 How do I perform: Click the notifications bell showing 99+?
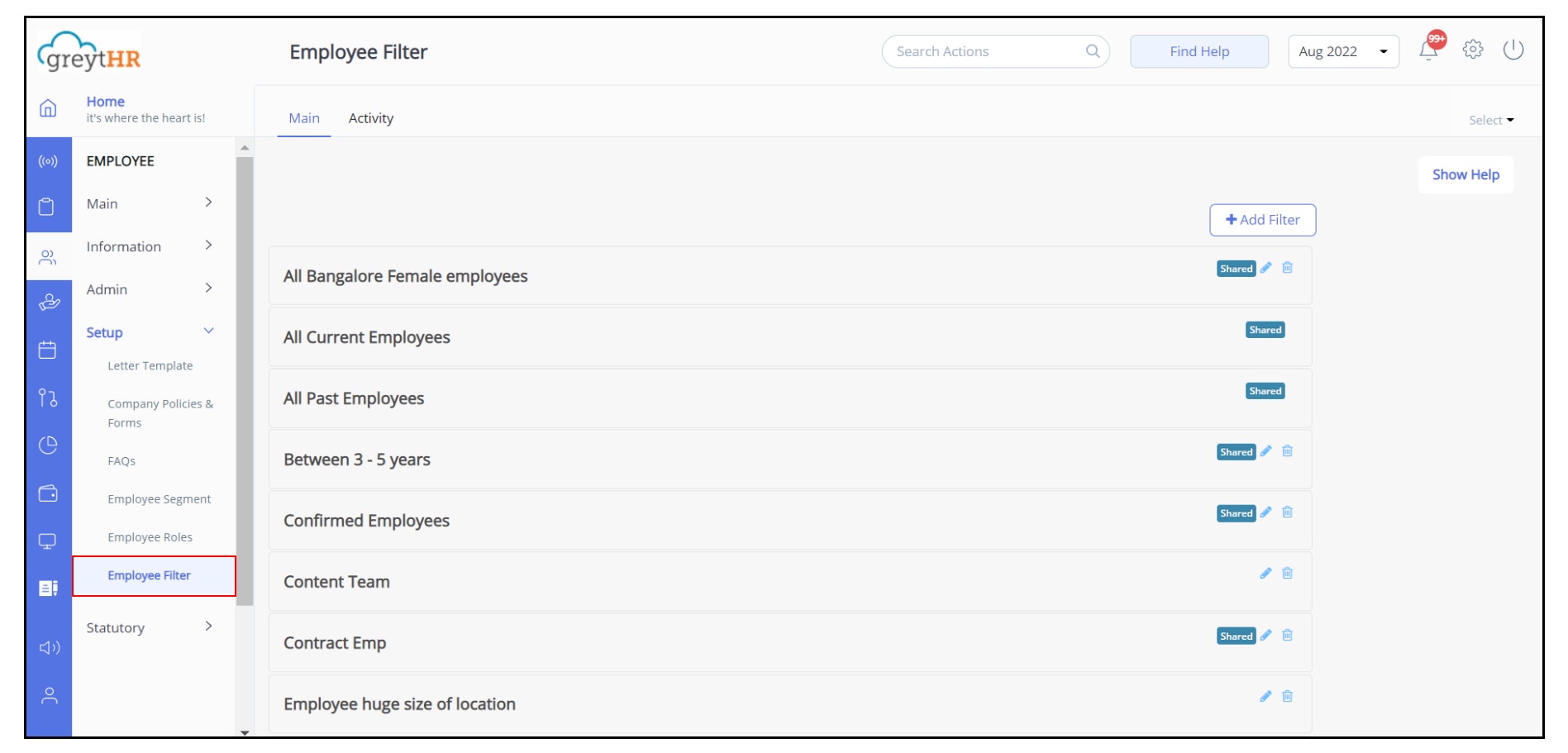(x=1427, y=51)
